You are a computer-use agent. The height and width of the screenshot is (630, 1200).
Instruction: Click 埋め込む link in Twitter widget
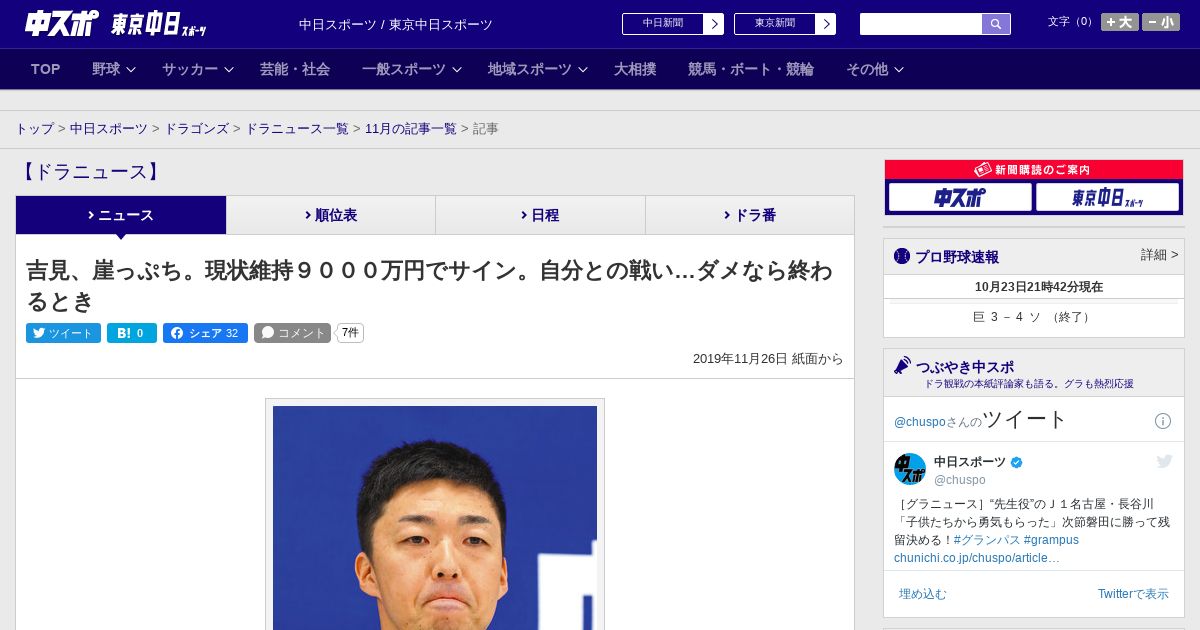[922, 594]
